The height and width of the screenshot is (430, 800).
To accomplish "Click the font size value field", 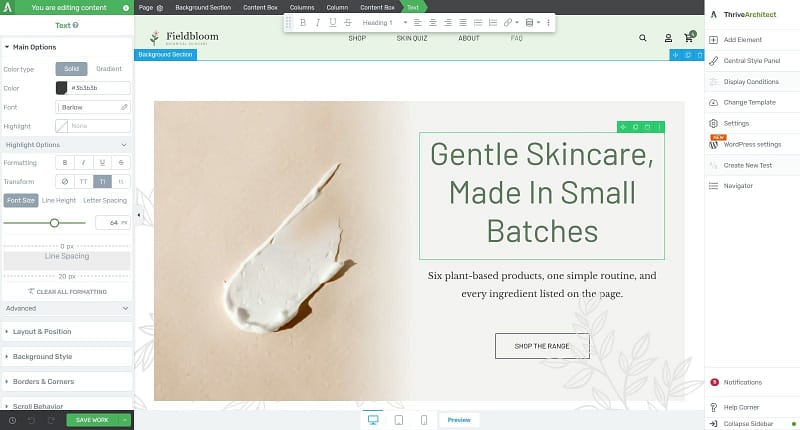I will (112, 222).
